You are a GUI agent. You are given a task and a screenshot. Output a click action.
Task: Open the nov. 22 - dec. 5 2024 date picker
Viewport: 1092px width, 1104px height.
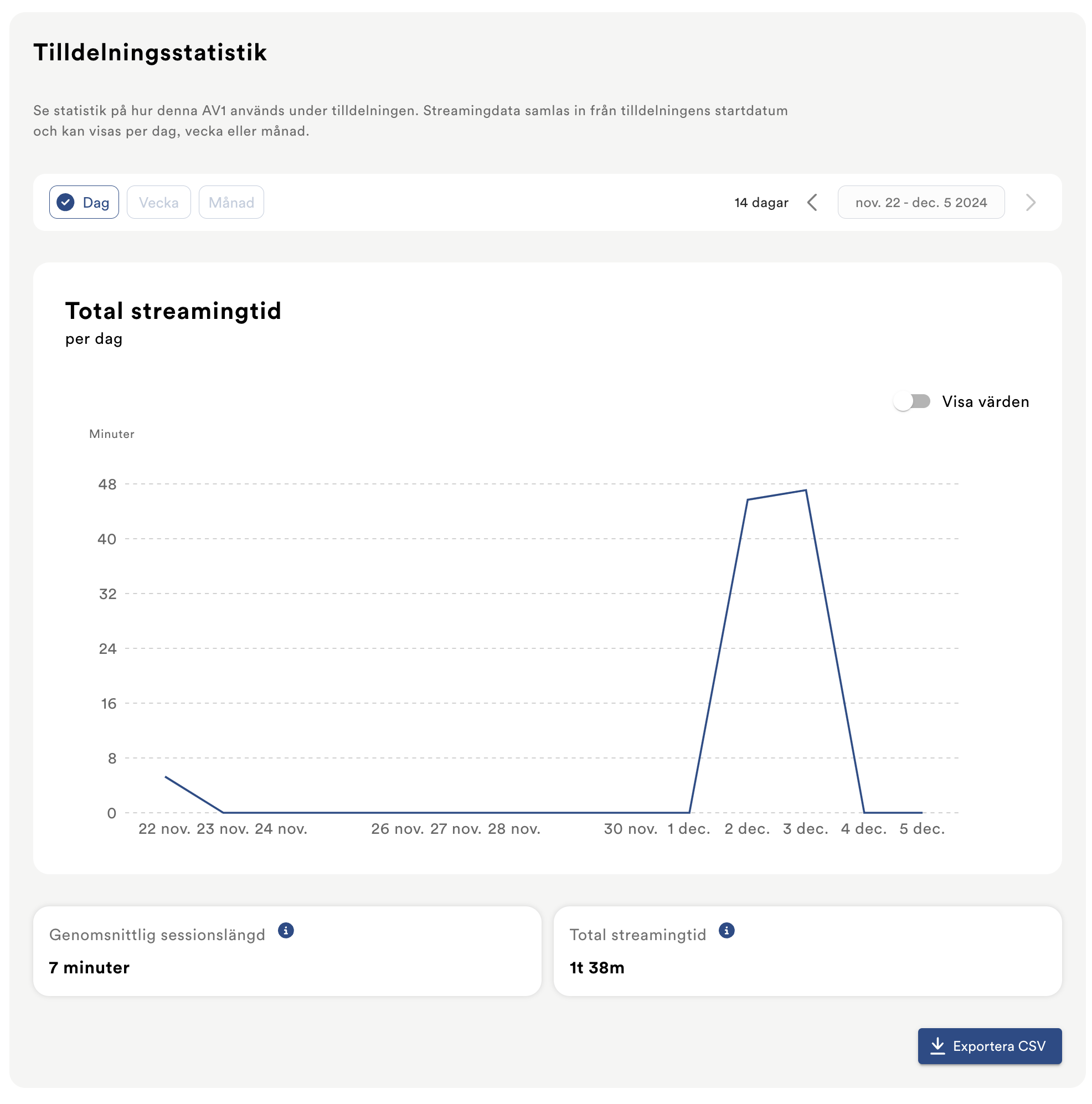coord(921,202)
